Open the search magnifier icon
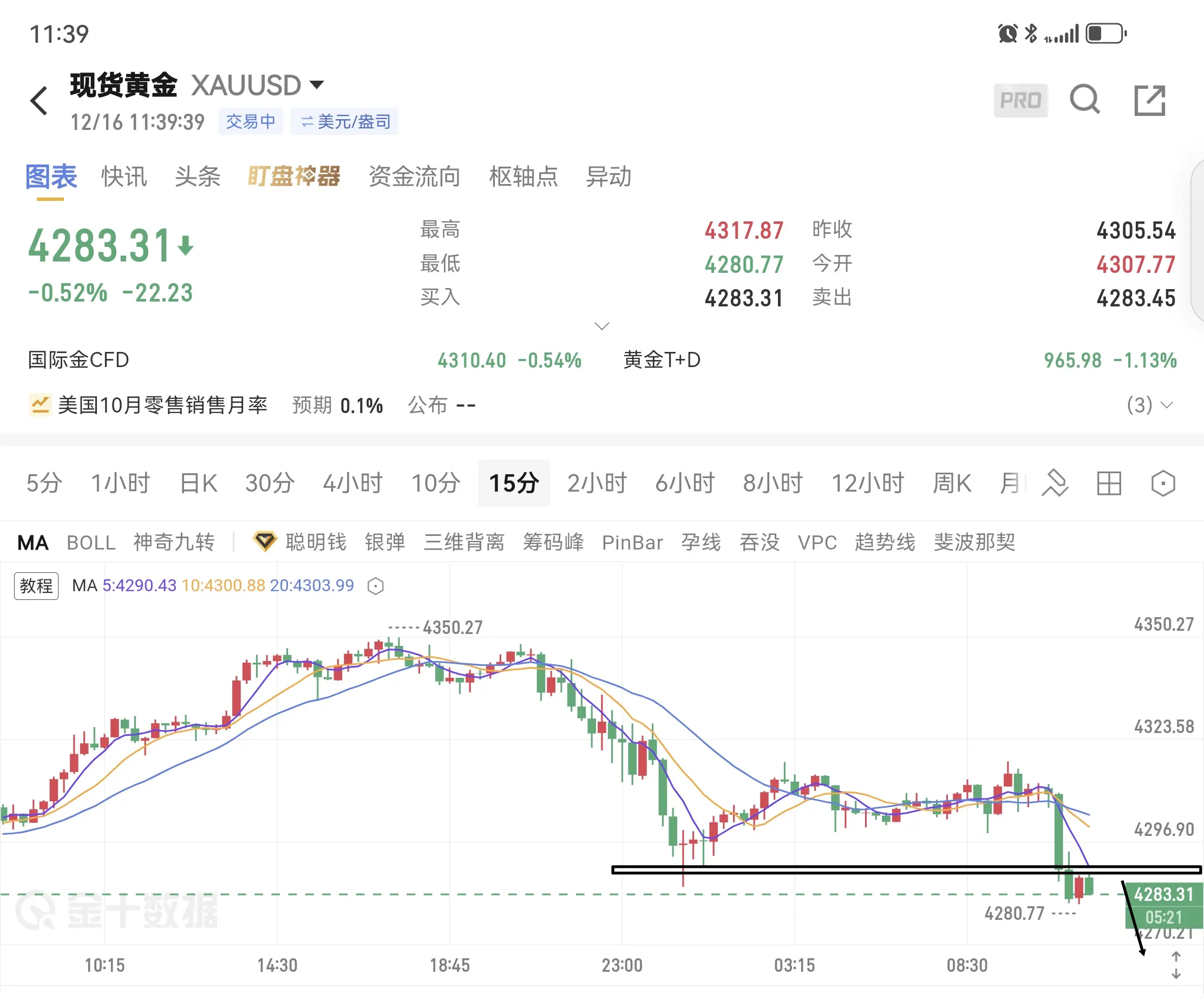 pyautogui.click(x=1084, y=100)
